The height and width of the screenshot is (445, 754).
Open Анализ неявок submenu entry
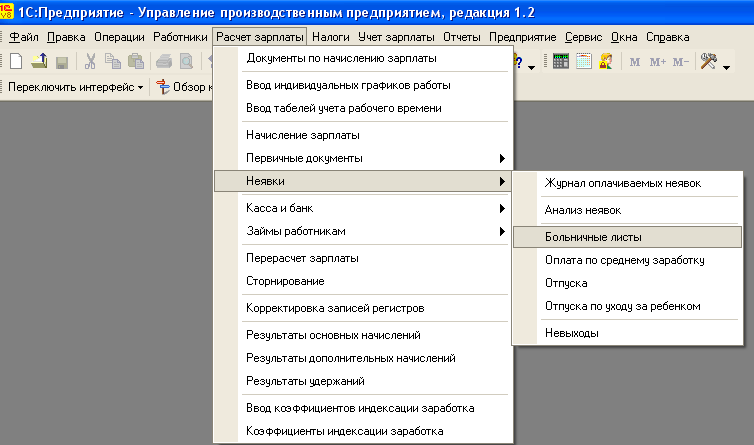click(628, 210)
